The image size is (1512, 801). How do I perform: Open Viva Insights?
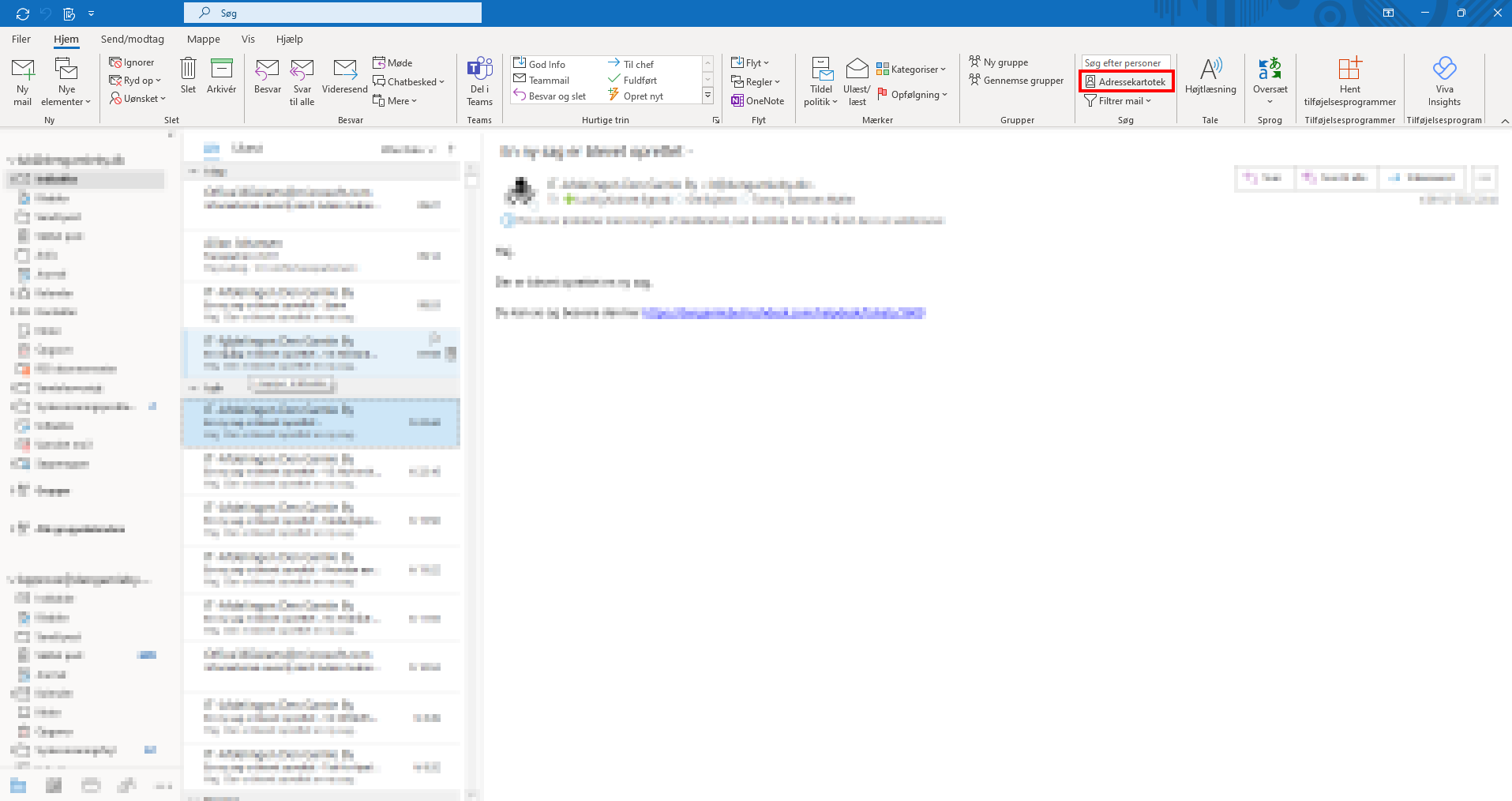pos(1444,81)
